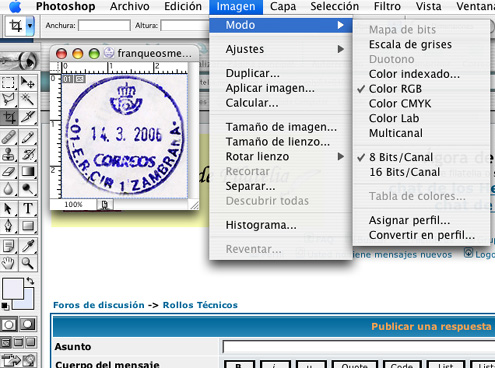This screenshot has width=495, height=368.
Task: Select the Healing Brush tool
Action: coord(8,137)
